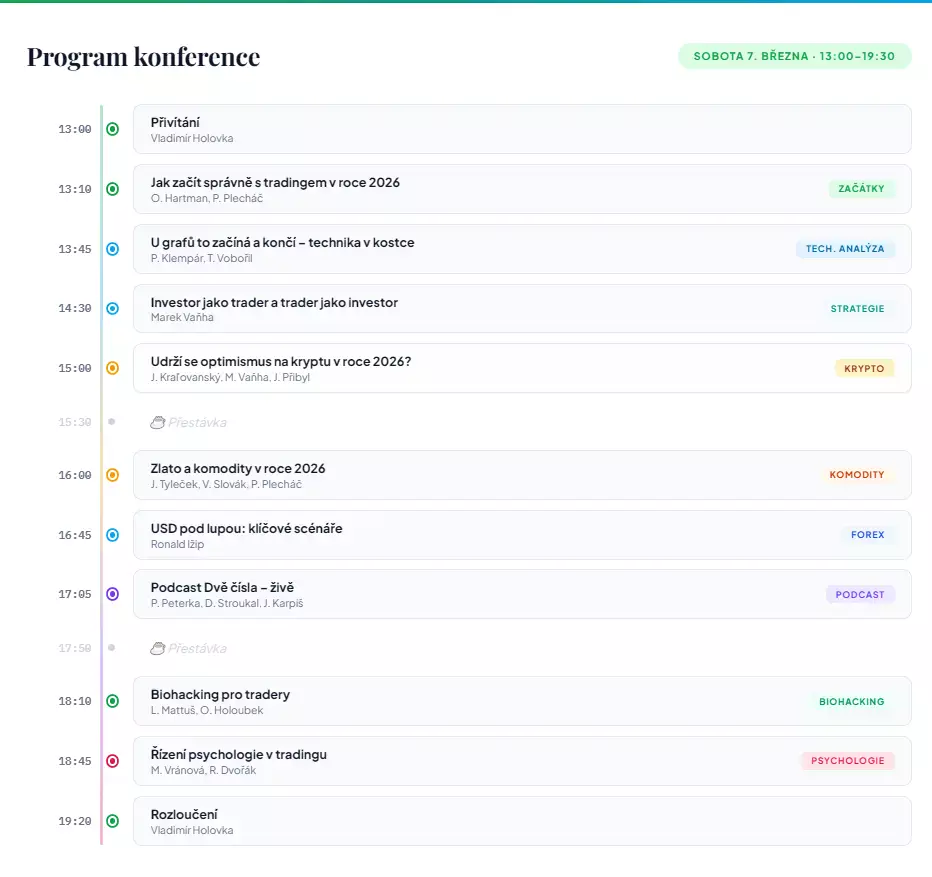Click the 'Program konference' heading
The width and height of the screenshot is (932, 877).
tap(143, 57)
